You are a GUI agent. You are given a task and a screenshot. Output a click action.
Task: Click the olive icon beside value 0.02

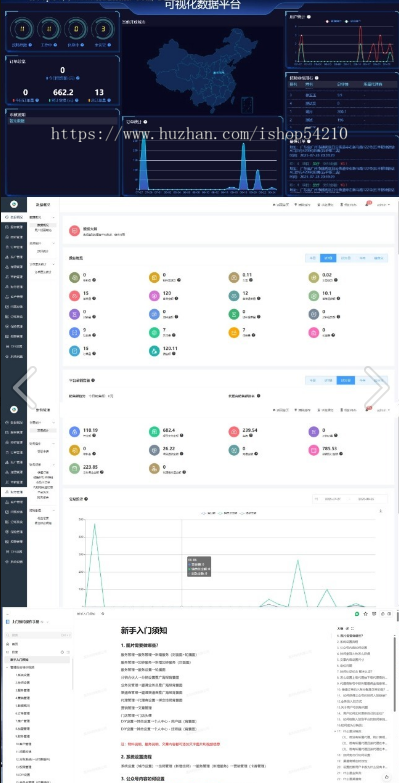(x=314, y=277)
